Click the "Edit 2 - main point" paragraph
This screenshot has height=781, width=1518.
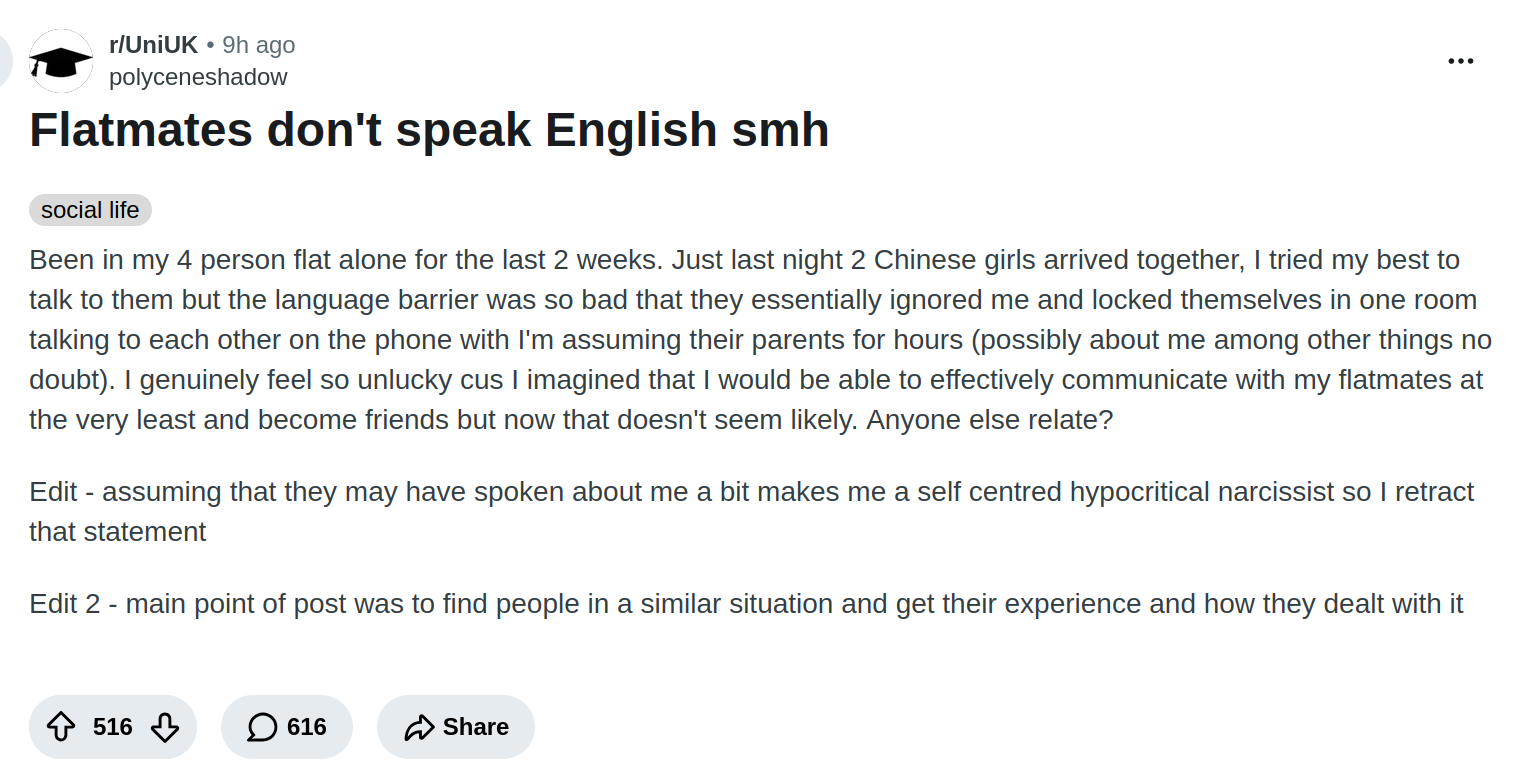[746, 604]
